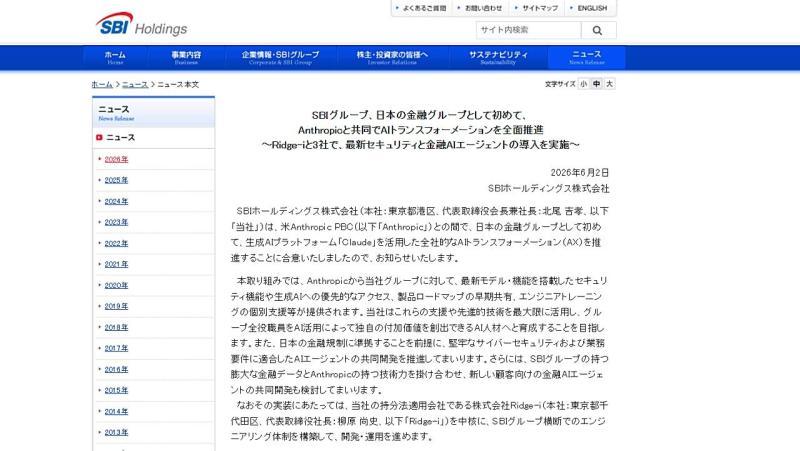
Task: Open 2023年 news archive
Action: (116, 222)
